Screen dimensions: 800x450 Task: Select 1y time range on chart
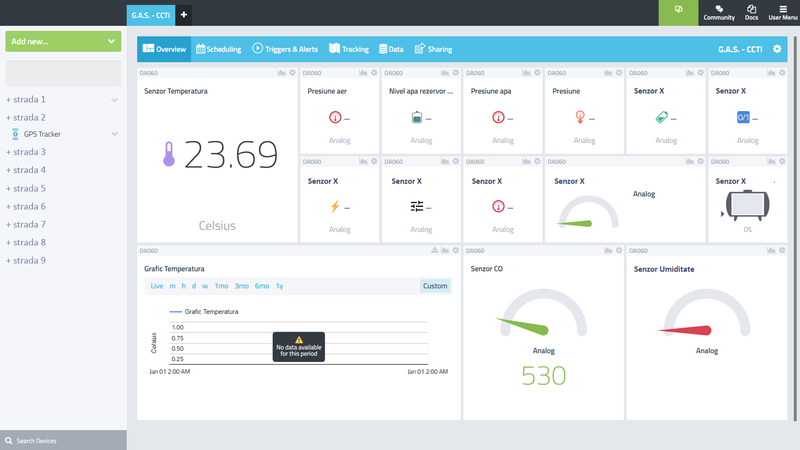pyautogui.click(x=279, y=286)
